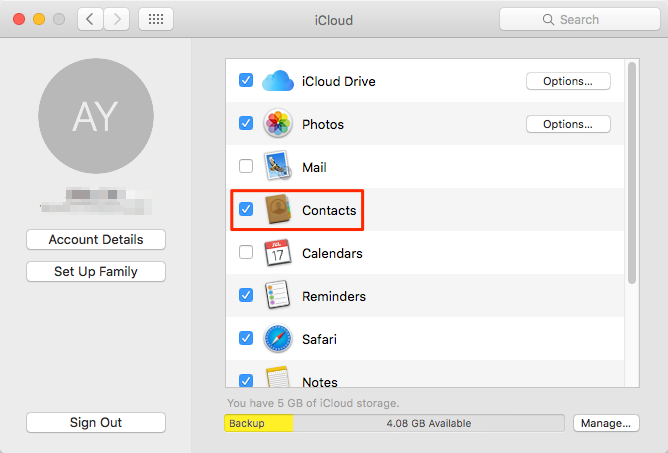Select the Notes label
This screenshot has width=668, height=453.
point(320,382)
